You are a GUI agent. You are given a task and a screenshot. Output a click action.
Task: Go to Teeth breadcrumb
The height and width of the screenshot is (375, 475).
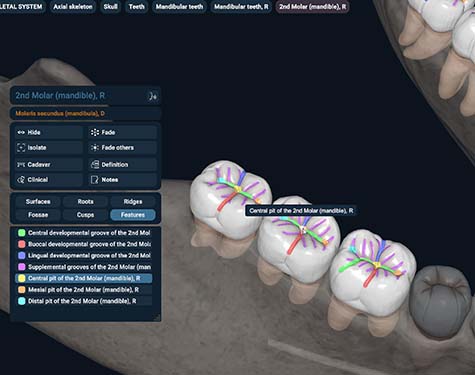pyautogui.click(x=137, y=7)
